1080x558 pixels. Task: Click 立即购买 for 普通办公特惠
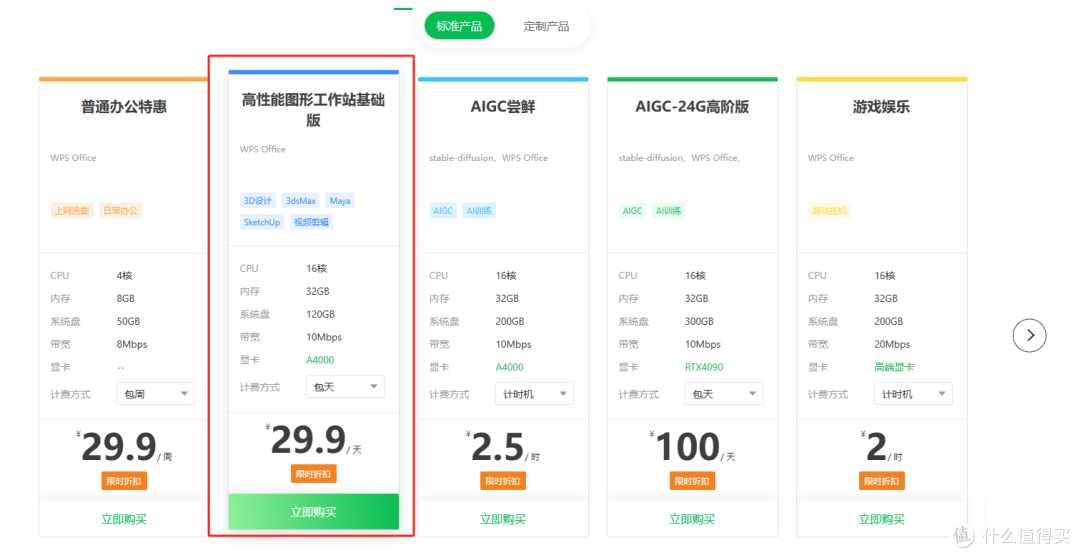[124, 519]
